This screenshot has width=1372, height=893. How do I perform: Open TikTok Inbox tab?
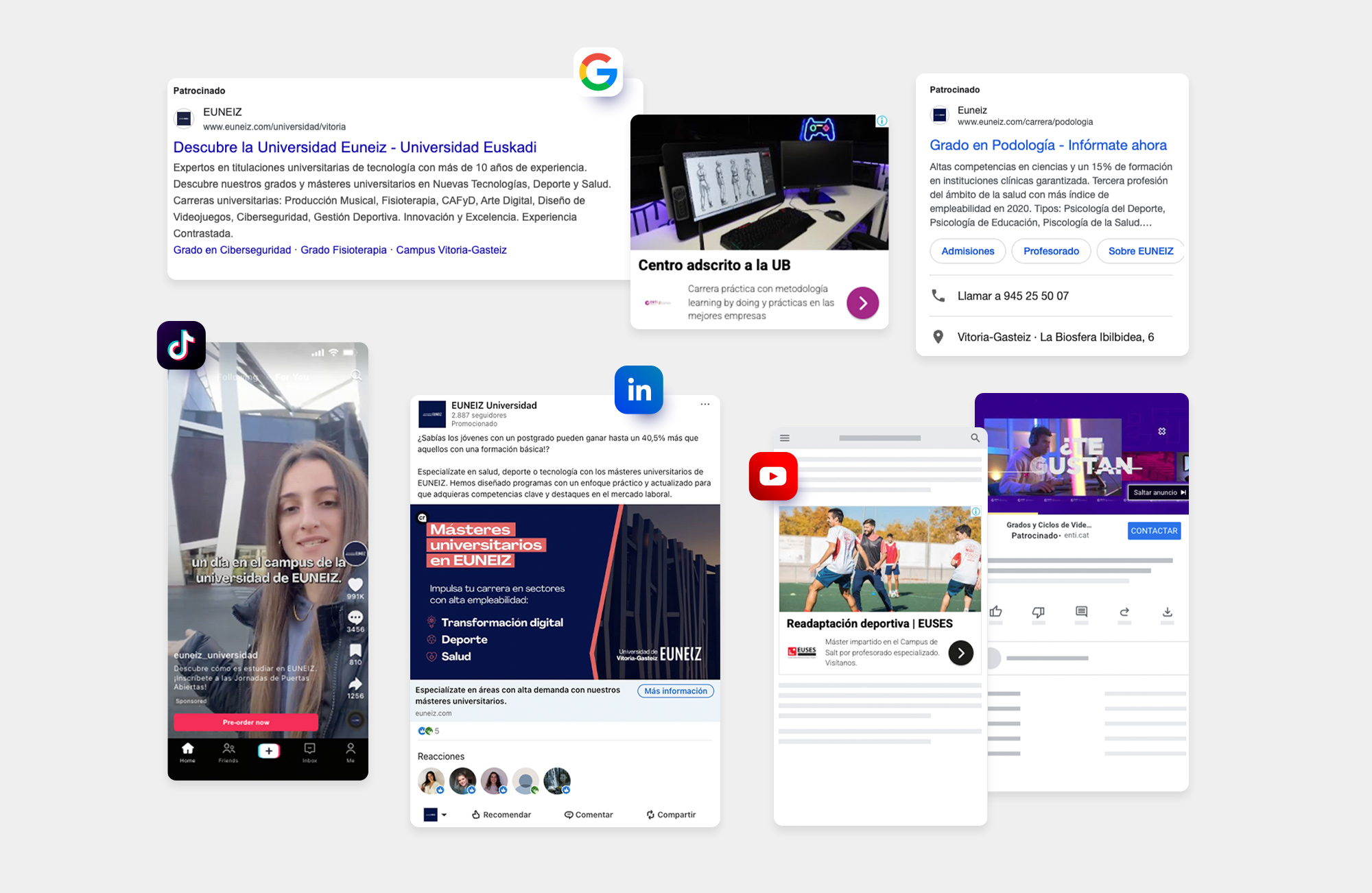click(x=309, y=752)
